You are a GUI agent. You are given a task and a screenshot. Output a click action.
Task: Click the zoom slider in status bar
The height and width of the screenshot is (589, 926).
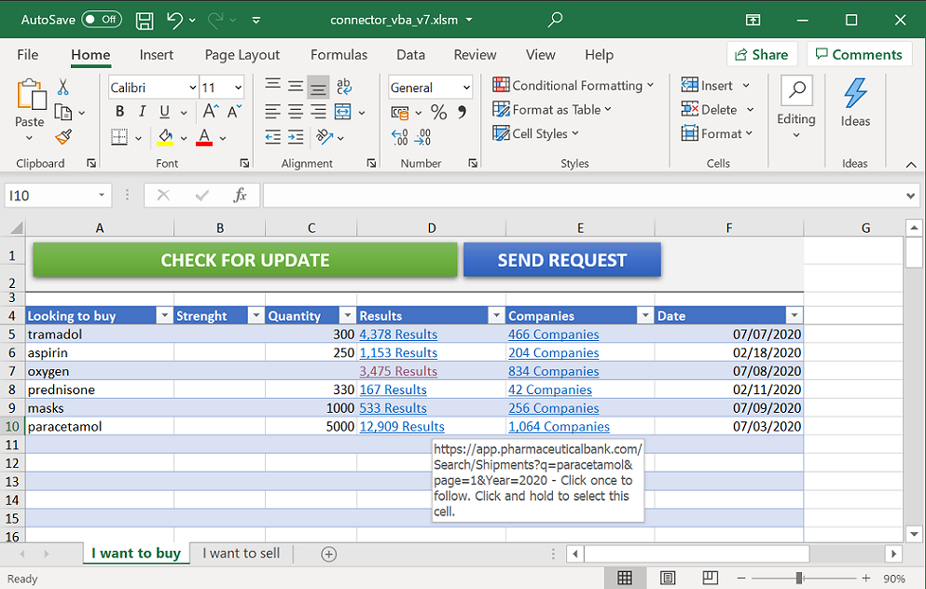click(x=799, y=578)
